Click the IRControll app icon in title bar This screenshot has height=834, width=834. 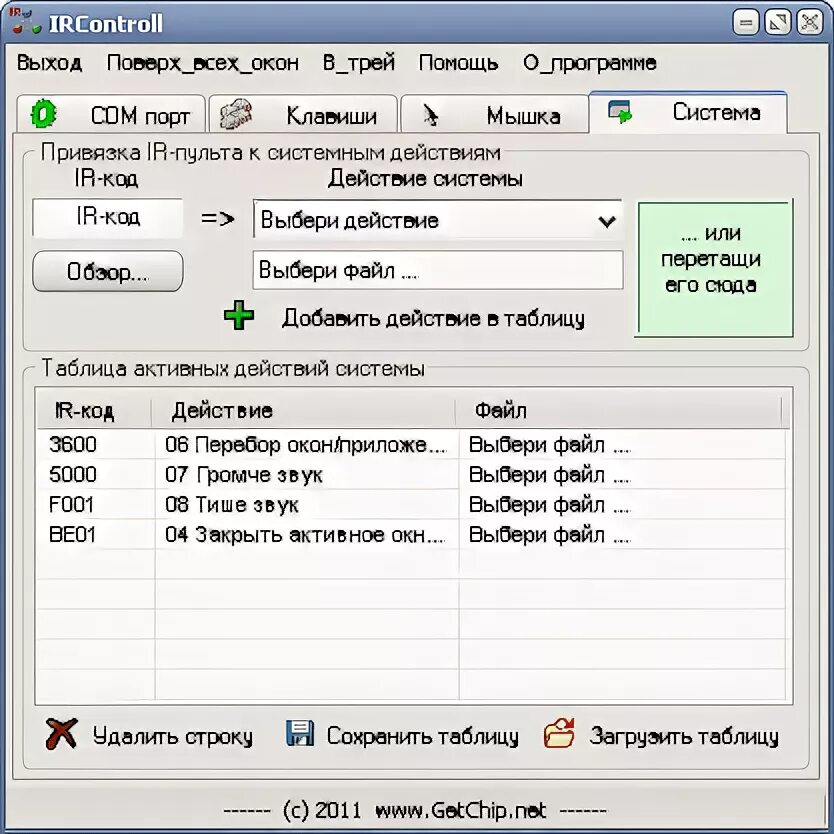[25, 21]
